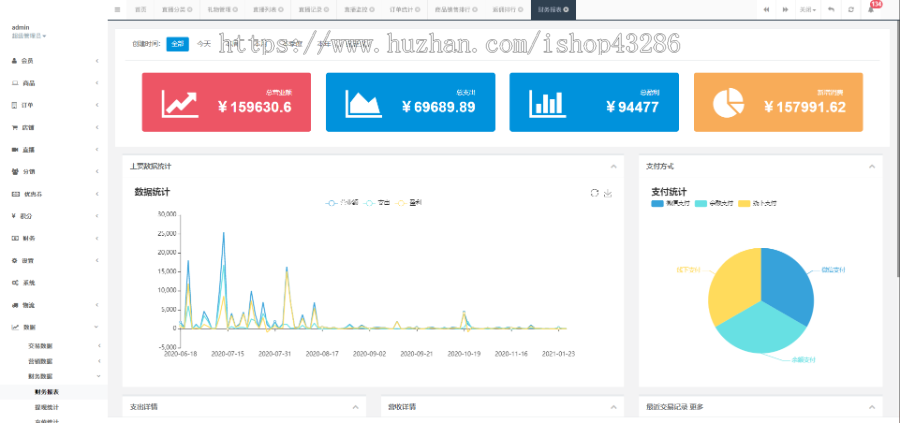900x423 pixels.
Task: Click the back arrow icon in top bar
Action: (x=831, y=10)
